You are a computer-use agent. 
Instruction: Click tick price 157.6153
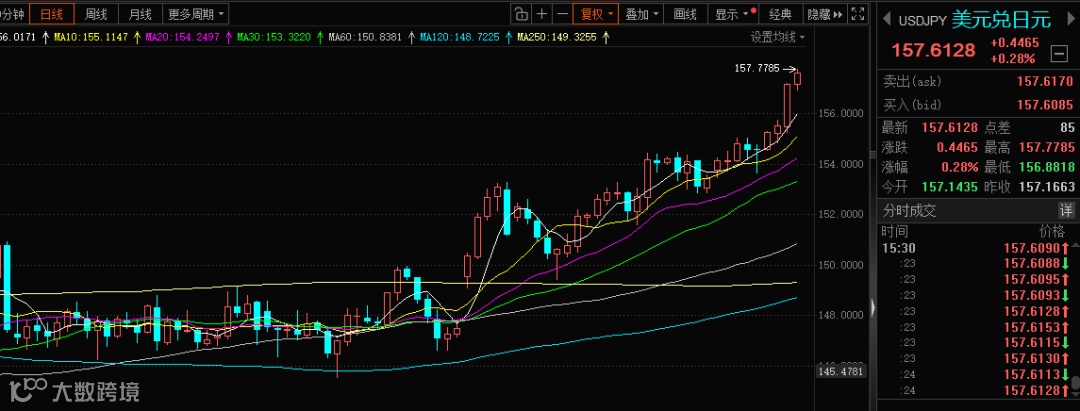[1032, 327]
